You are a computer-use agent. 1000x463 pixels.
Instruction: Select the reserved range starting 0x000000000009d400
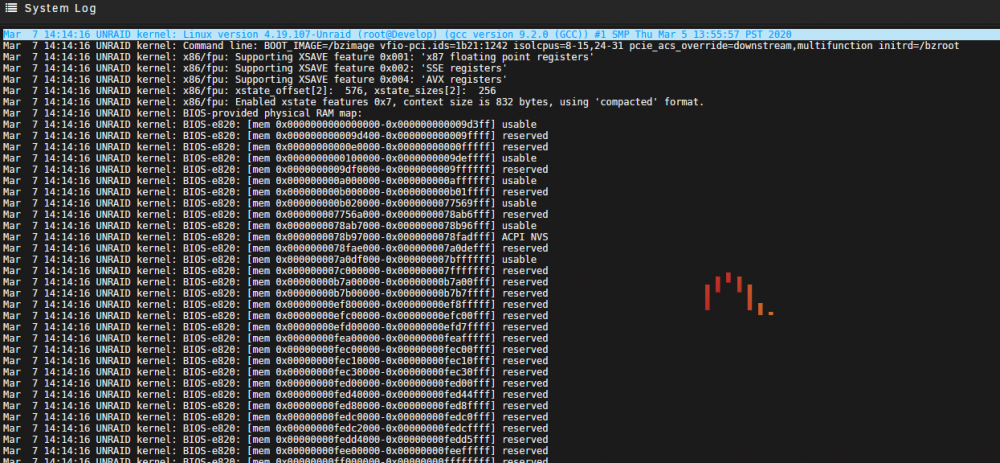point(276,136)
